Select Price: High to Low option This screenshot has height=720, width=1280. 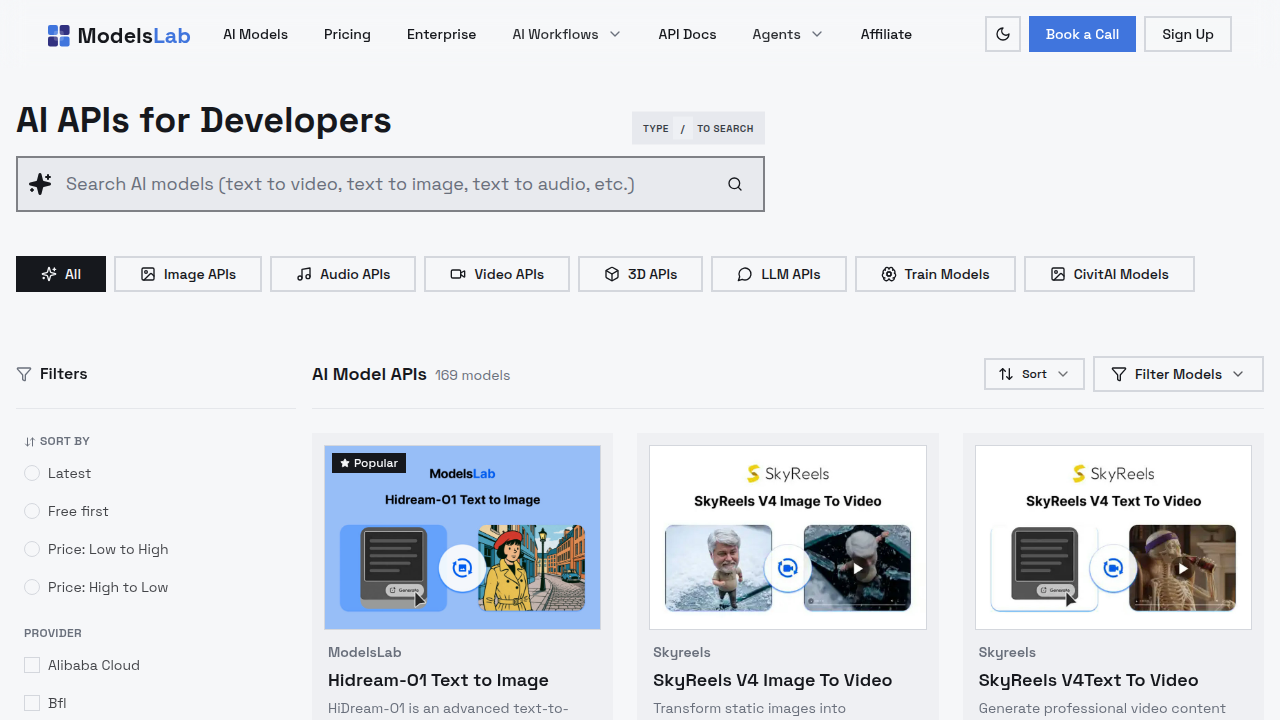pos(32,587)
